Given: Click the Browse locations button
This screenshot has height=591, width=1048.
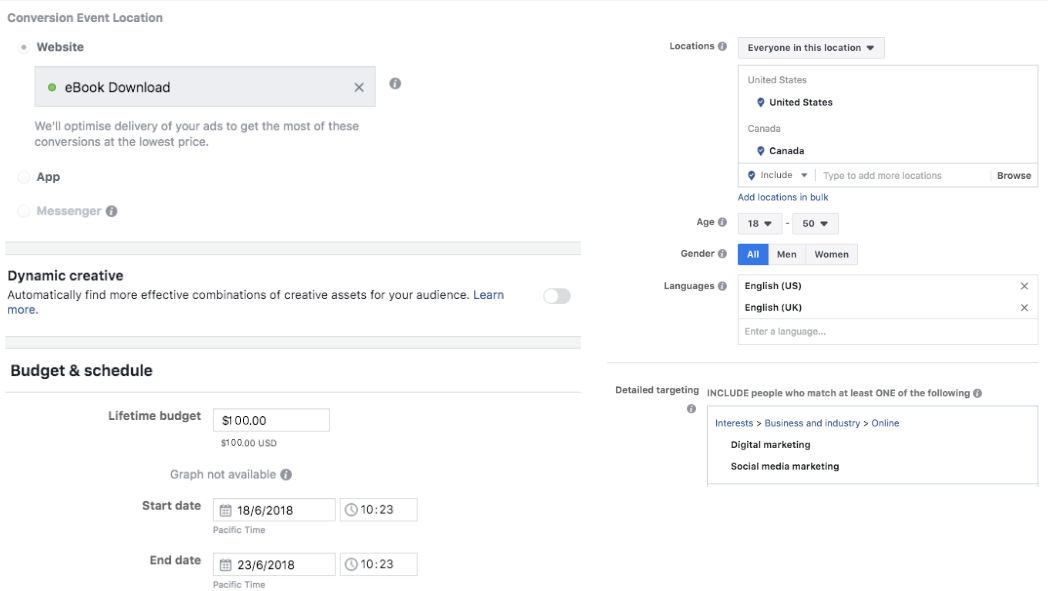Looking at the screenshot, I should tap(1013, 175).
